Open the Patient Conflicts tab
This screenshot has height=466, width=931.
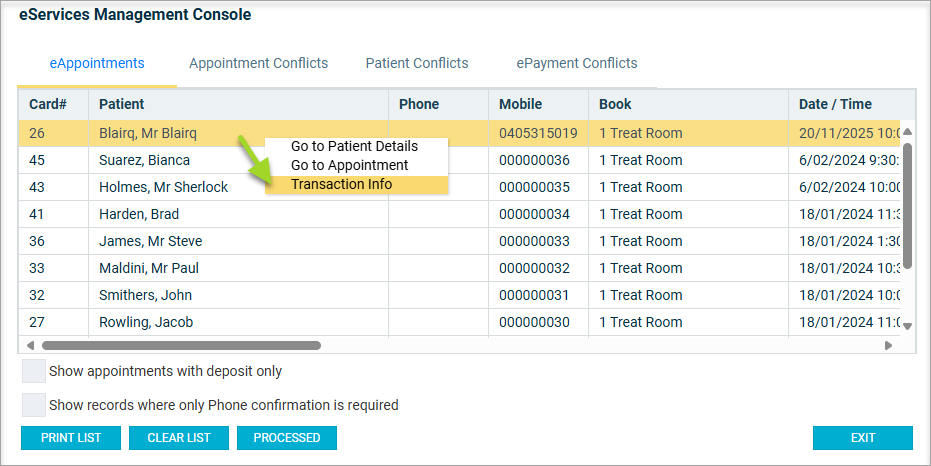pos(417,63)
